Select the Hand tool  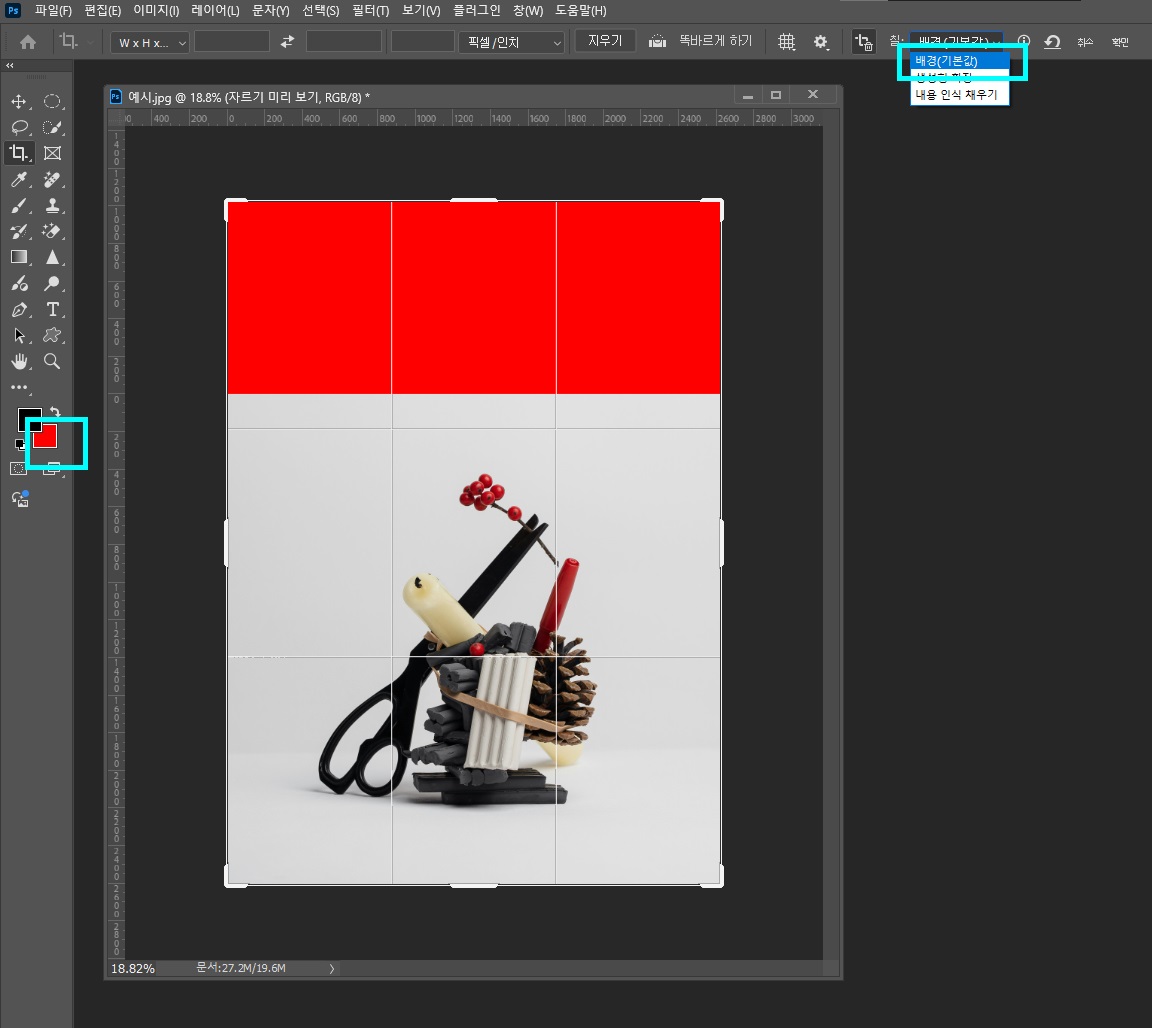coord(19,362)
